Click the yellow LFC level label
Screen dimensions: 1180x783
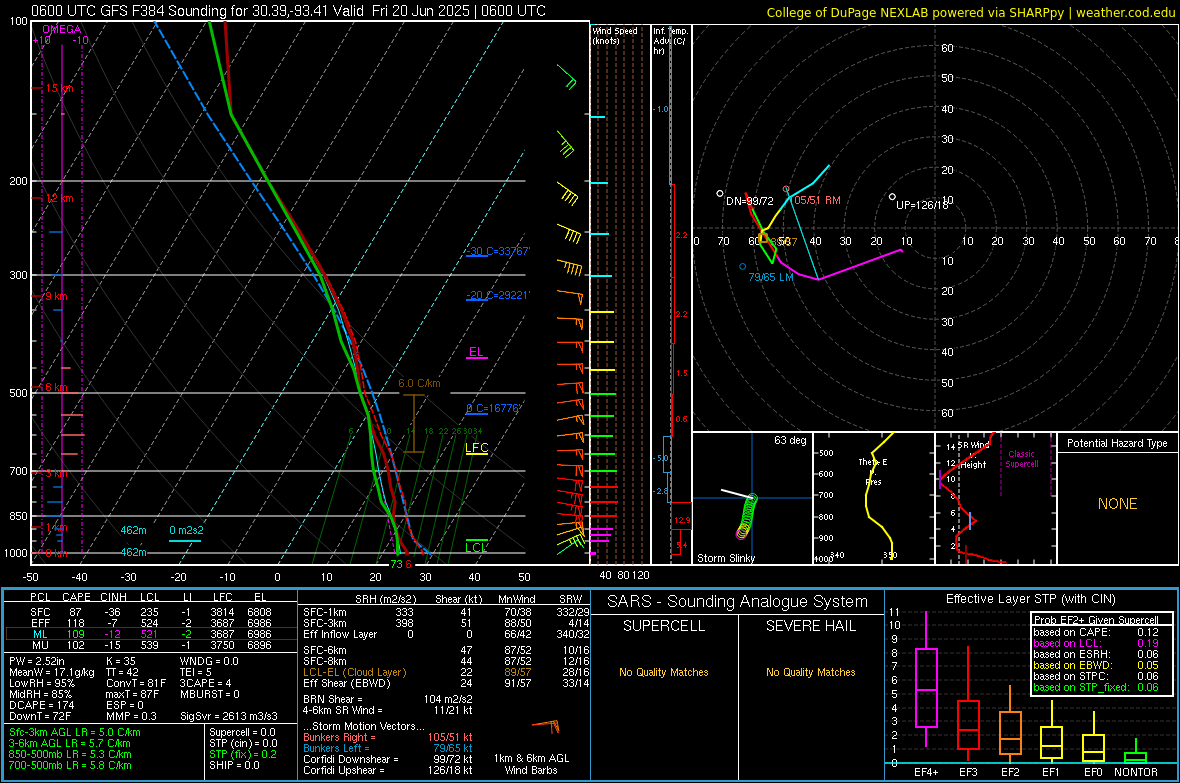tap(476, 448)
